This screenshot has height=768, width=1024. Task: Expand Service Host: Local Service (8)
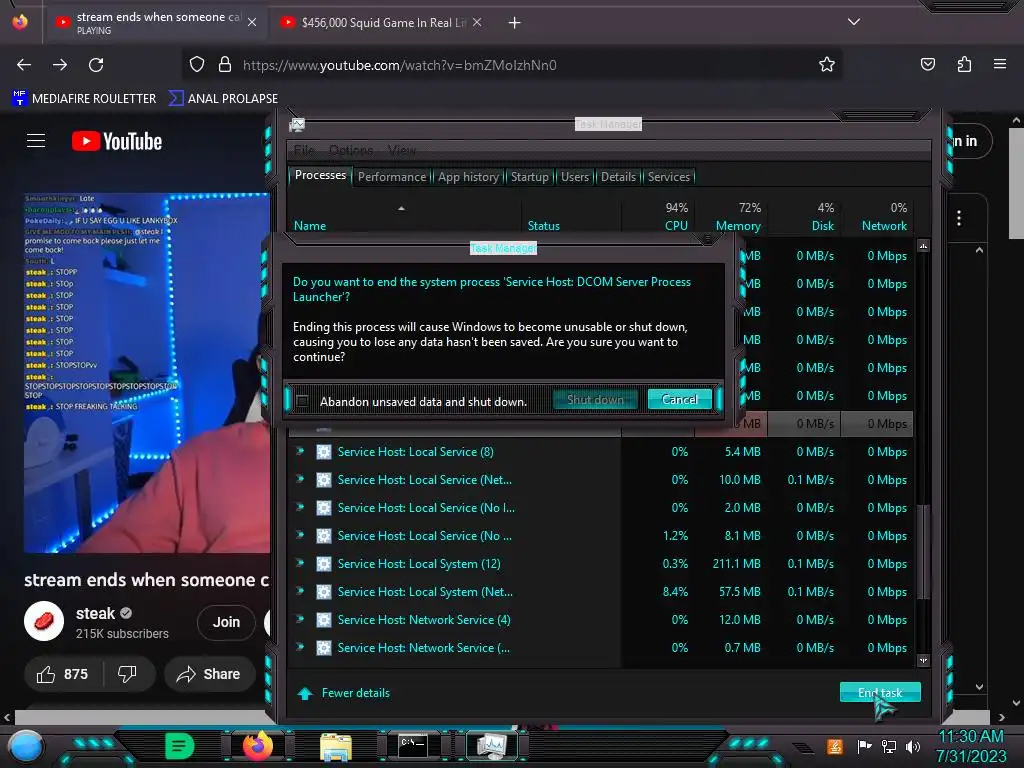(300, 451)
